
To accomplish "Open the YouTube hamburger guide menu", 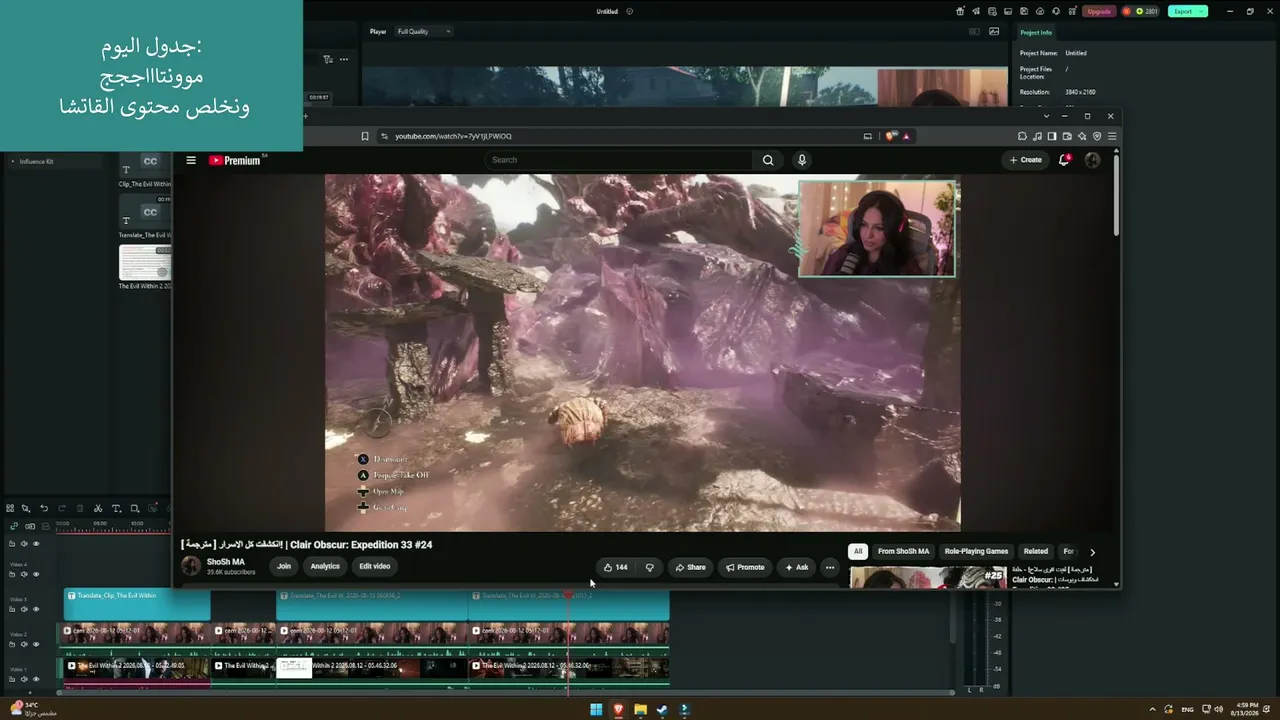I will pyautogui.click(x=191, y=160).
